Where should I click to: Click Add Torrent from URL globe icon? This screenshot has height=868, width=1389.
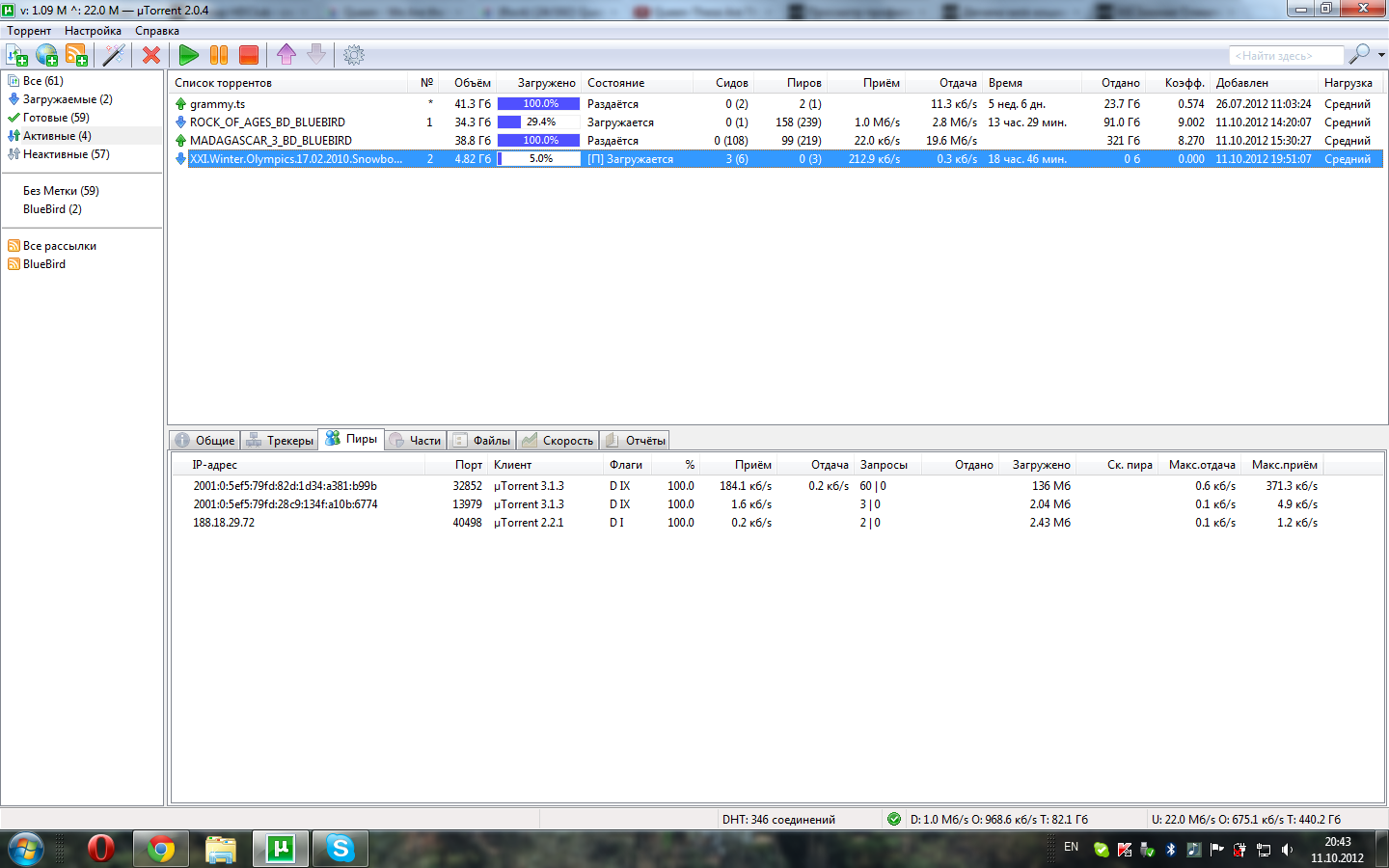(x=46, y=55)
